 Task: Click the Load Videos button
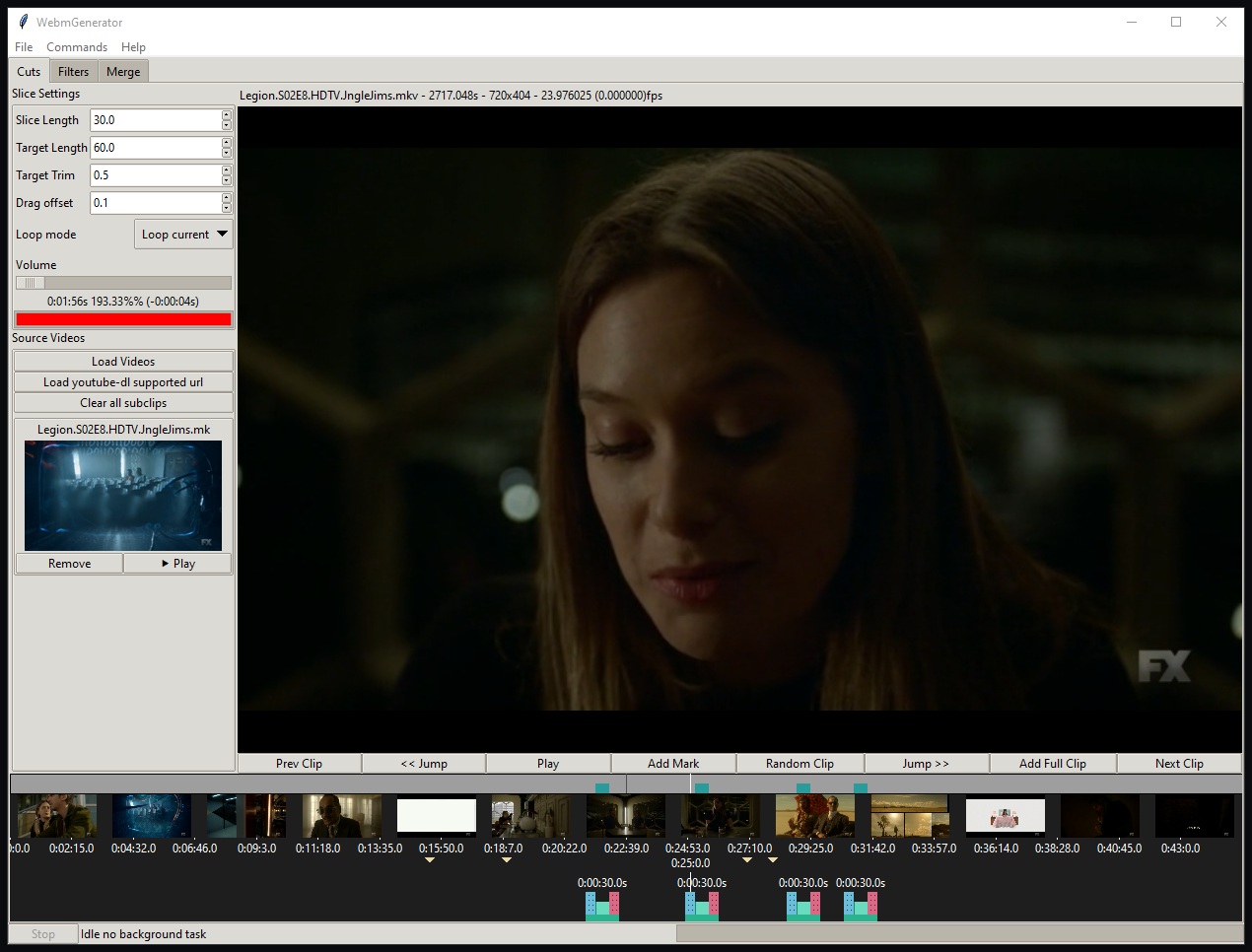point(123,362)
